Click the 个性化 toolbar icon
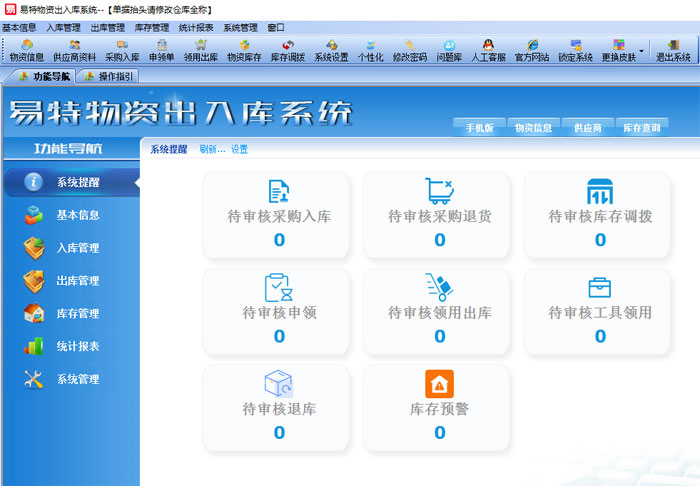Image resolution: width=700 pixels, height=486 pixels. pos(371,50)
